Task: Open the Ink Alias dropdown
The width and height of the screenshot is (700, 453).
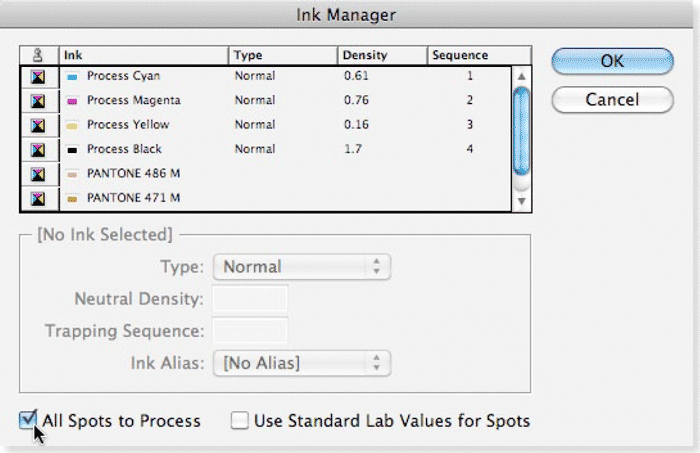Action: [x=301, y=362]
